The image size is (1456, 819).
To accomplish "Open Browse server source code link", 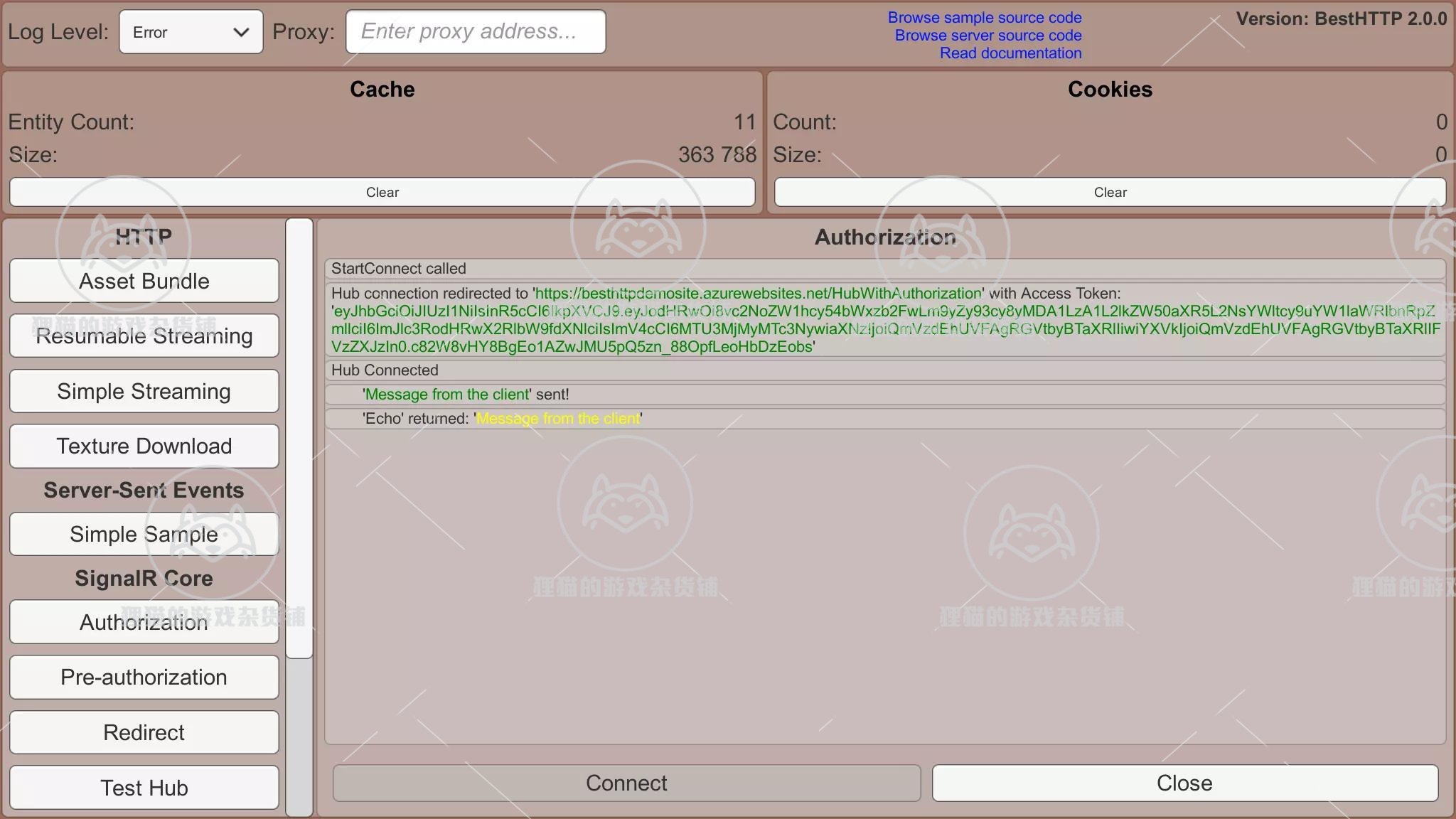I will [x=987, y=35].
